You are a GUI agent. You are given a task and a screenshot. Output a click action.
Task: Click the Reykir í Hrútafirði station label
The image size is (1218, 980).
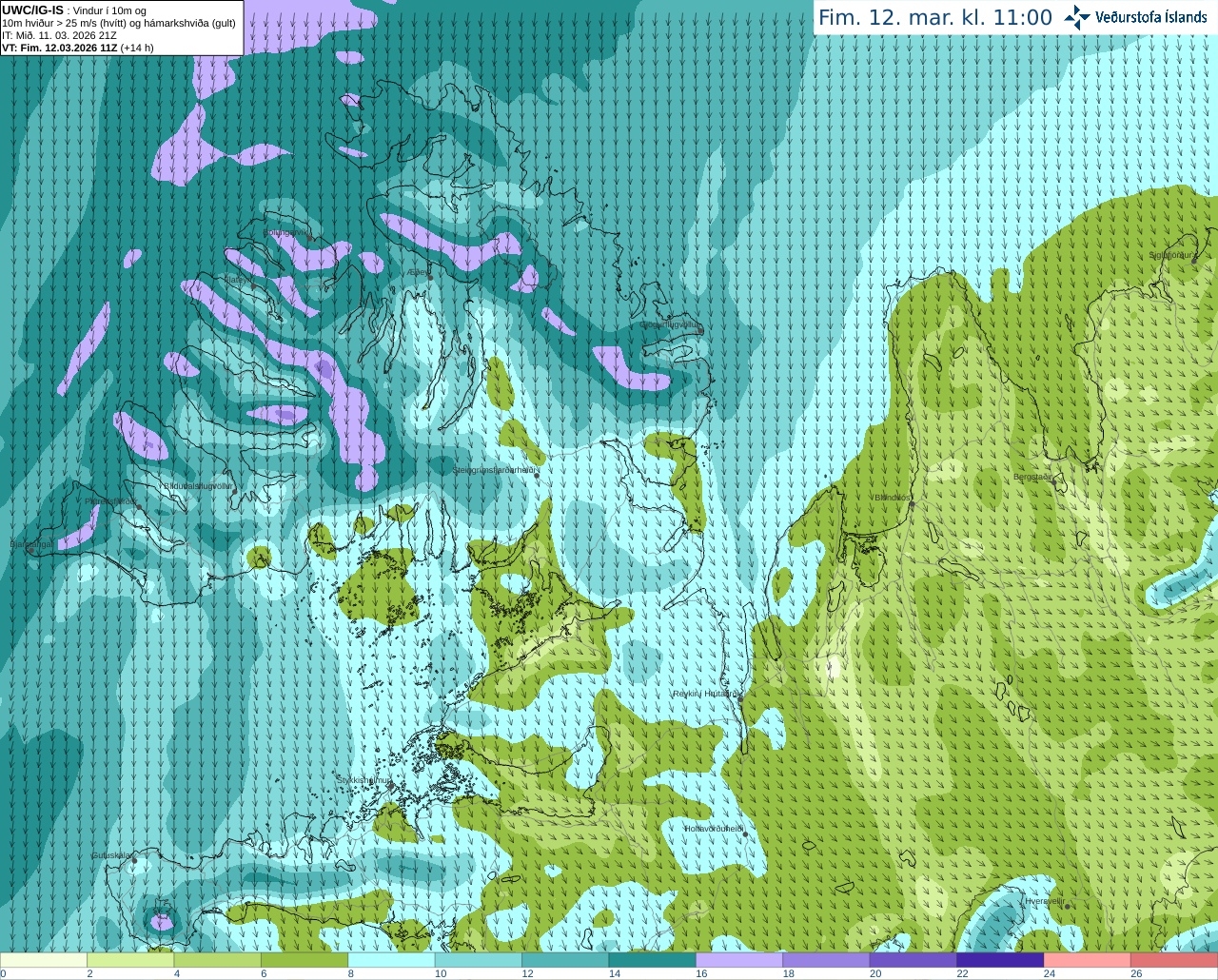click(706, 694)
